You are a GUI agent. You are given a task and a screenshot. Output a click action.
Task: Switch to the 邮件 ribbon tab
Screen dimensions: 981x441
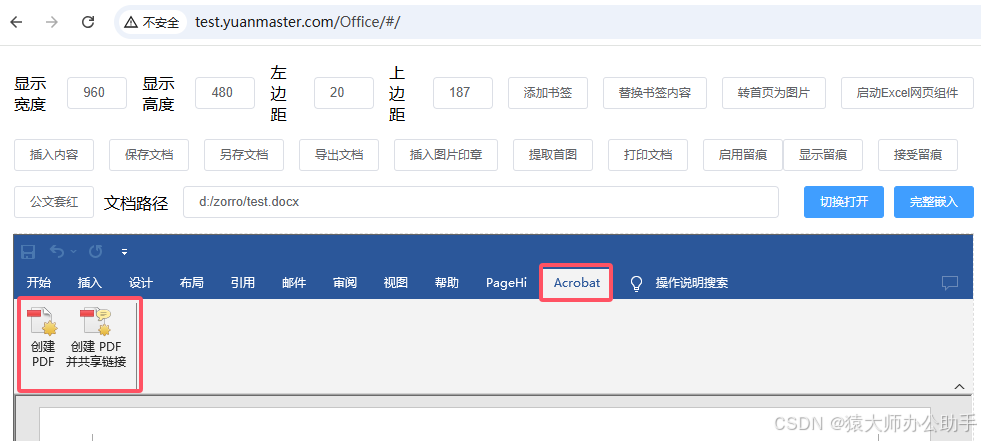[294, 283]
